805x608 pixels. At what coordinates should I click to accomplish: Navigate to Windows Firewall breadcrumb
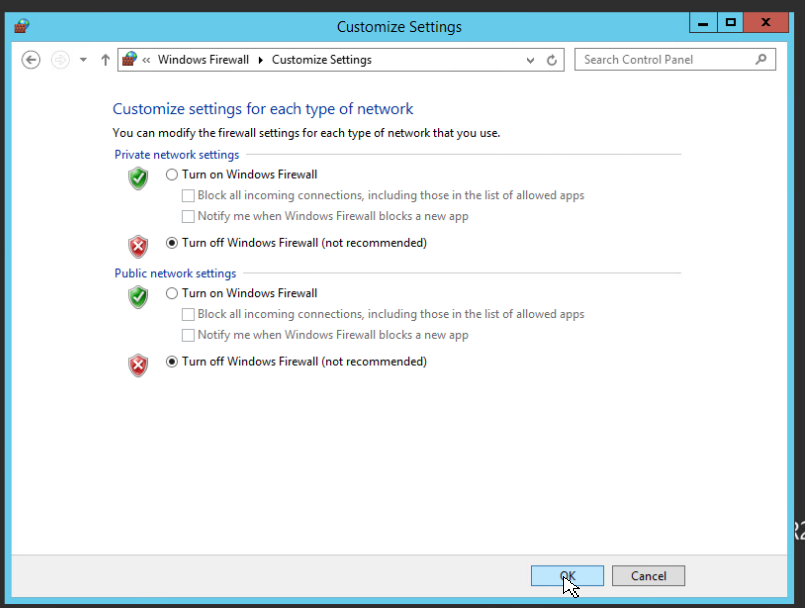click(x=203, y=60)
